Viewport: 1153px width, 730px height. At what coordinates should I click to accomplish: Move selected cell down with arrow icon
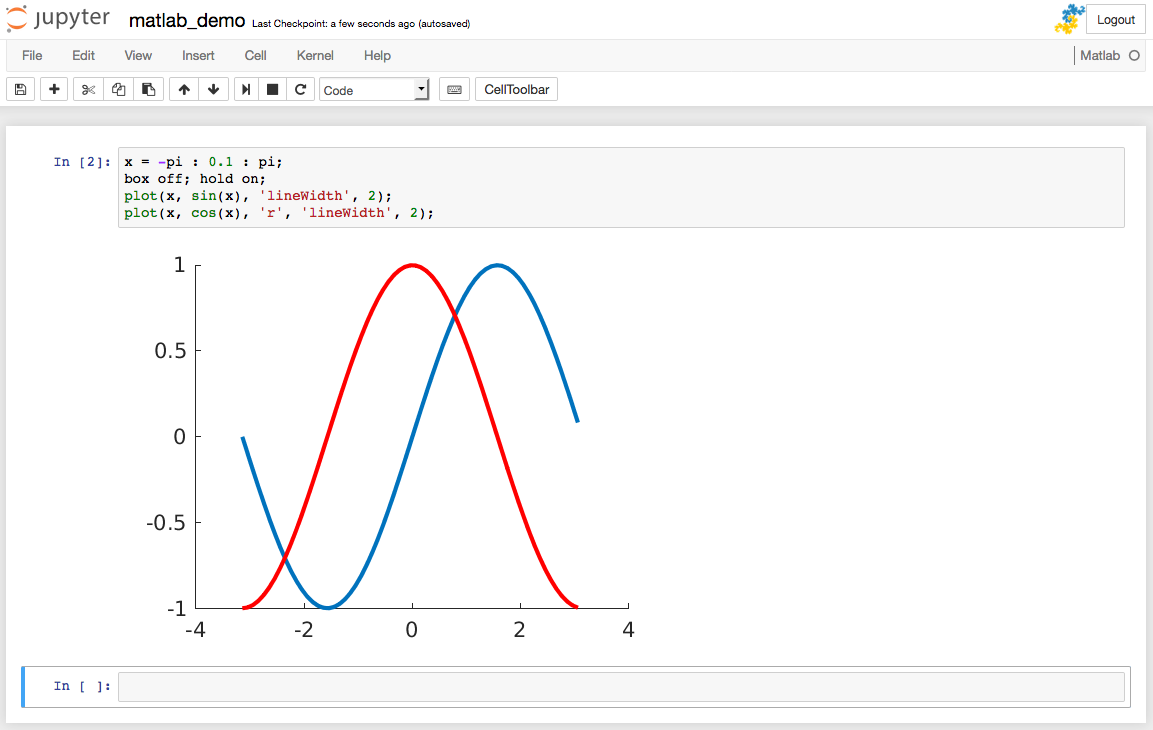(214, 90)
